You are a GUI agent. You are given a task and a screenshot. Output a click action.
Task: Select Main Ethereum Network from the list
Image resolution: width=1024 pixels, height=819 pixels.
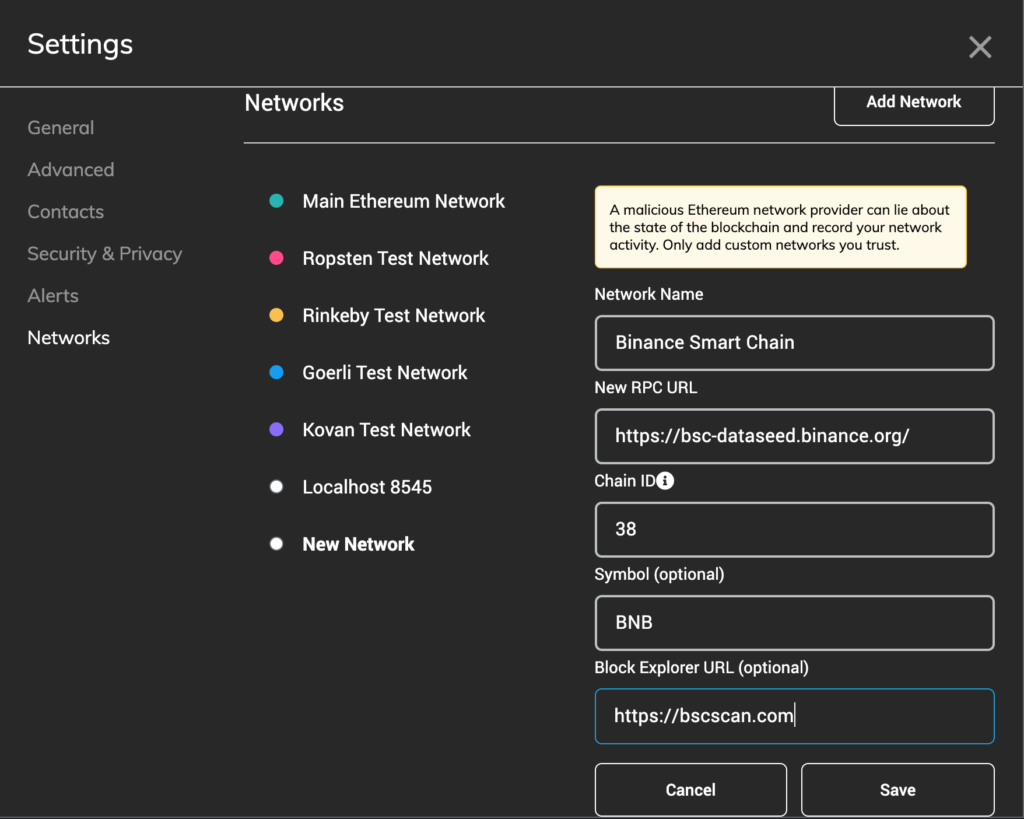pos(404,201)
